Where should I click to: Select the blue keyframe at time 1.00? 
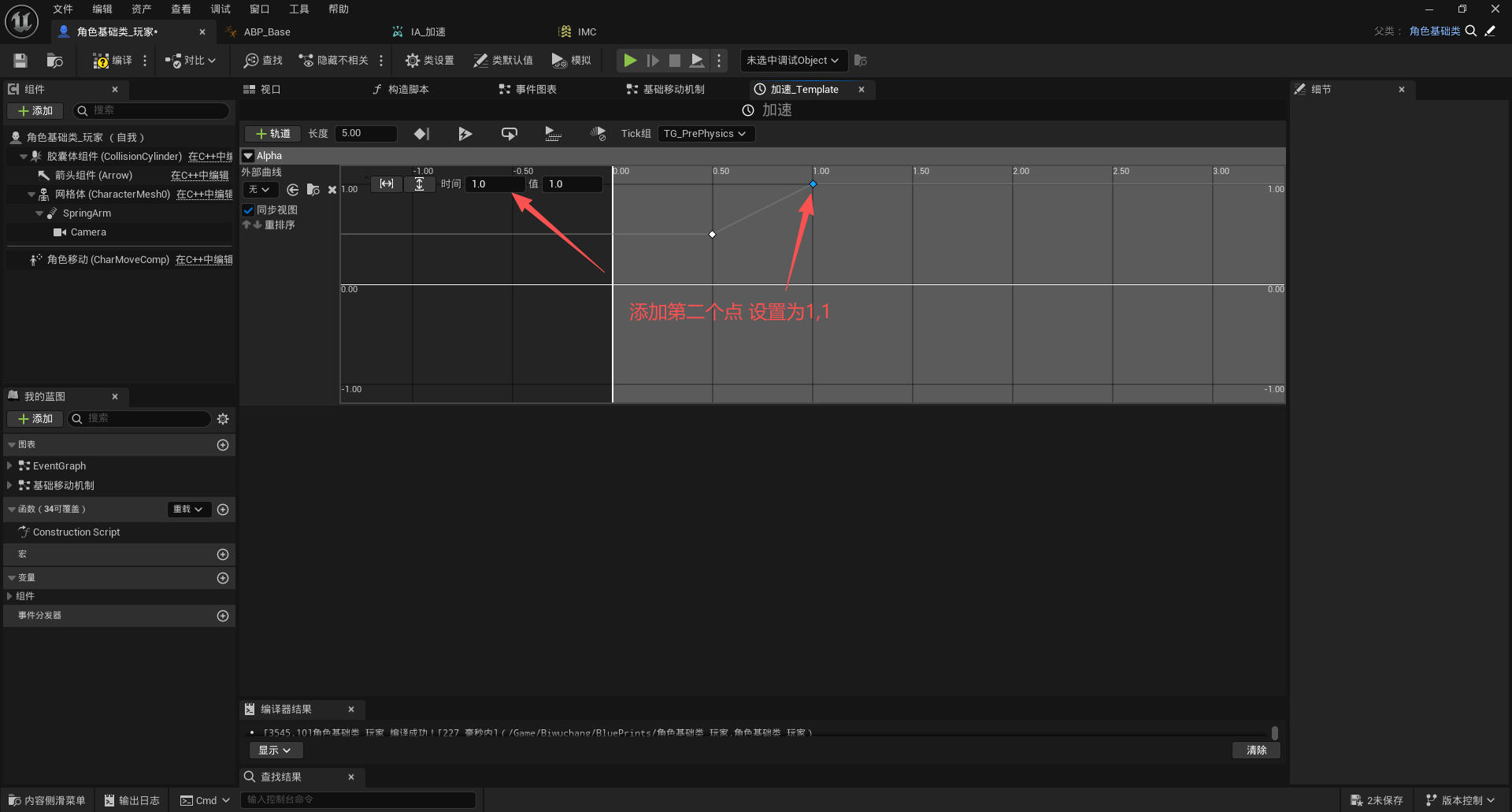[813, 184]
